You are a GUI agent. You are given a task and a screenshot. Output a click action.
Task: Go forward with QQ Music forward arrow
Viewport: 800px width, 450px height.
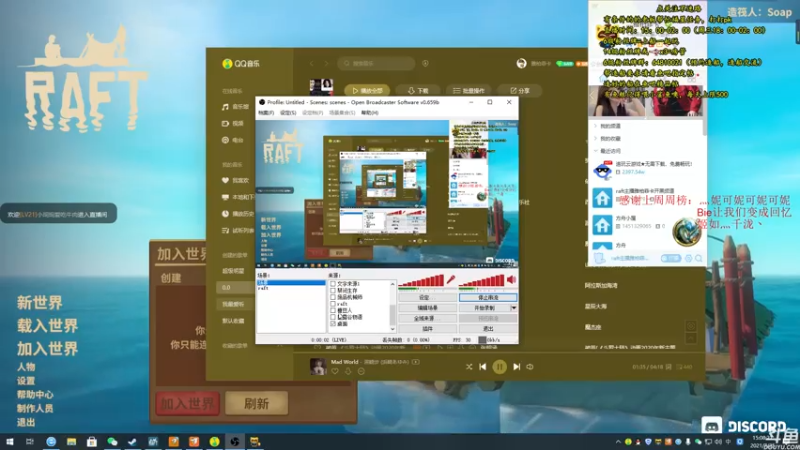click(327, 63)
